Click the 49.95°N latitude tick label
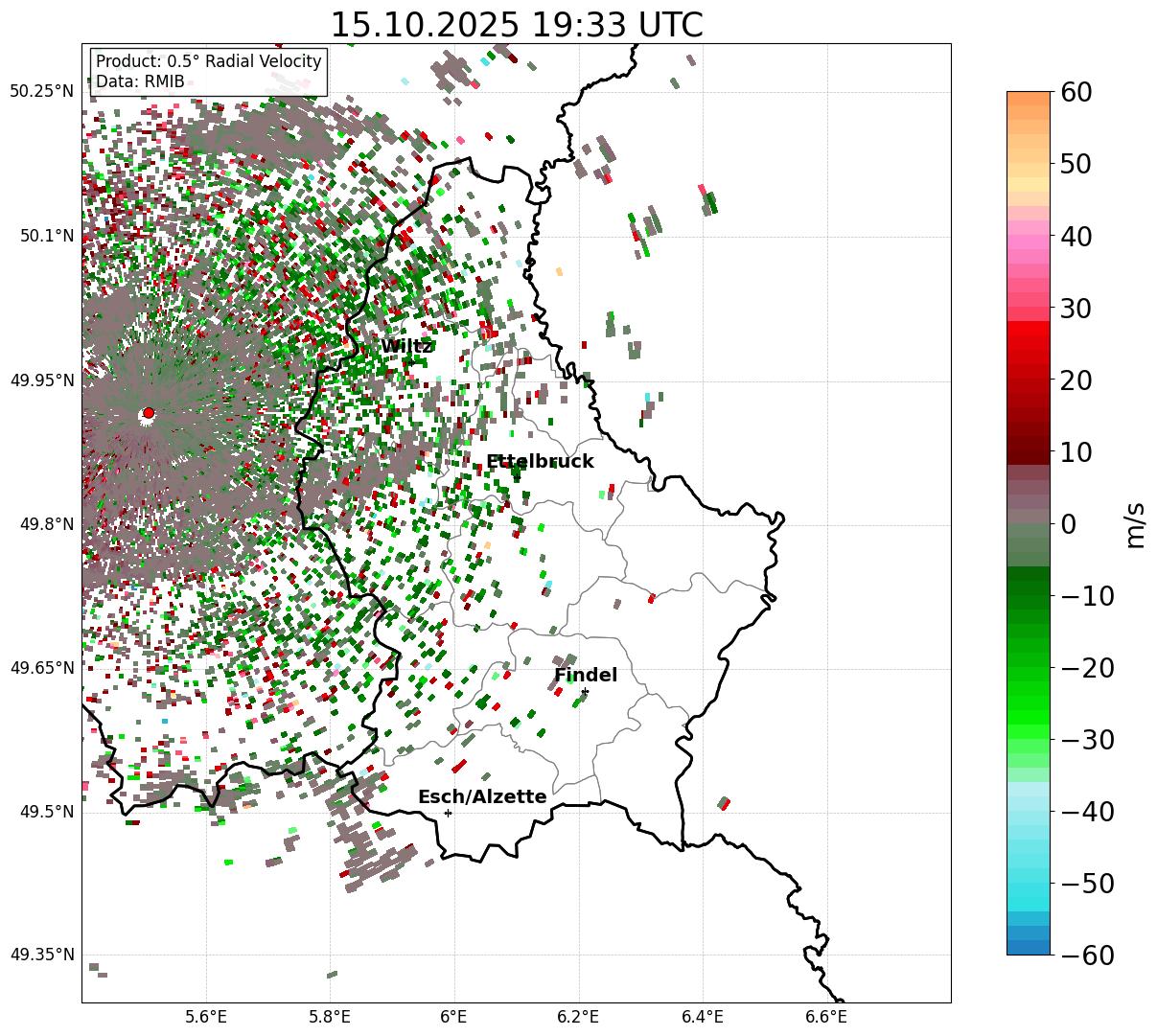The image size is (1157, 1036). coord(42,380)
